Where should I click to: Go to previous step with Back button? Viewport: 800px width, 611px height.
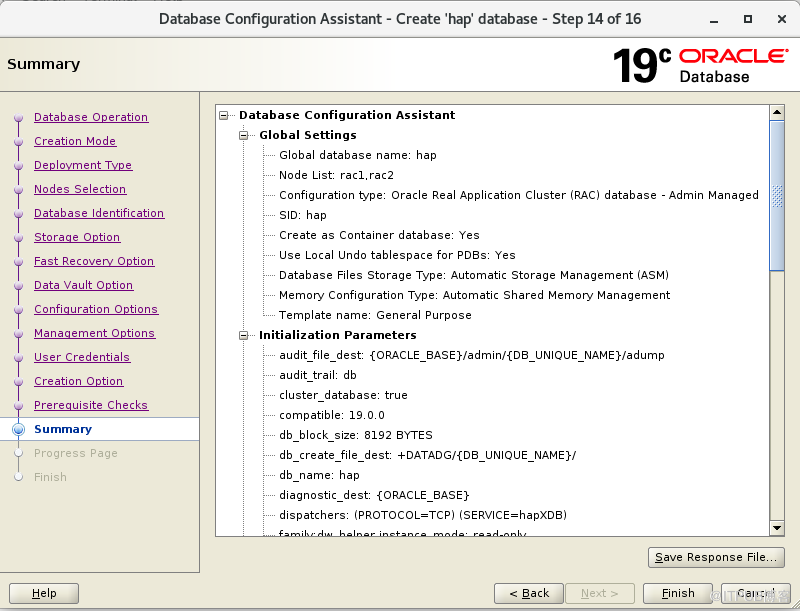pyautogui.click(x=529, y=593)
